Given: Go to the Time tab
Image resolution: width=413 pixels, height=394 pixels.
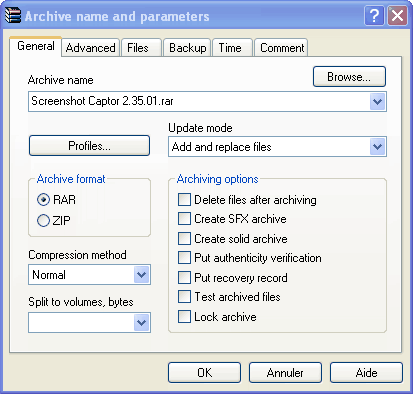Looking at the screenshot, I should coord(232,48).
